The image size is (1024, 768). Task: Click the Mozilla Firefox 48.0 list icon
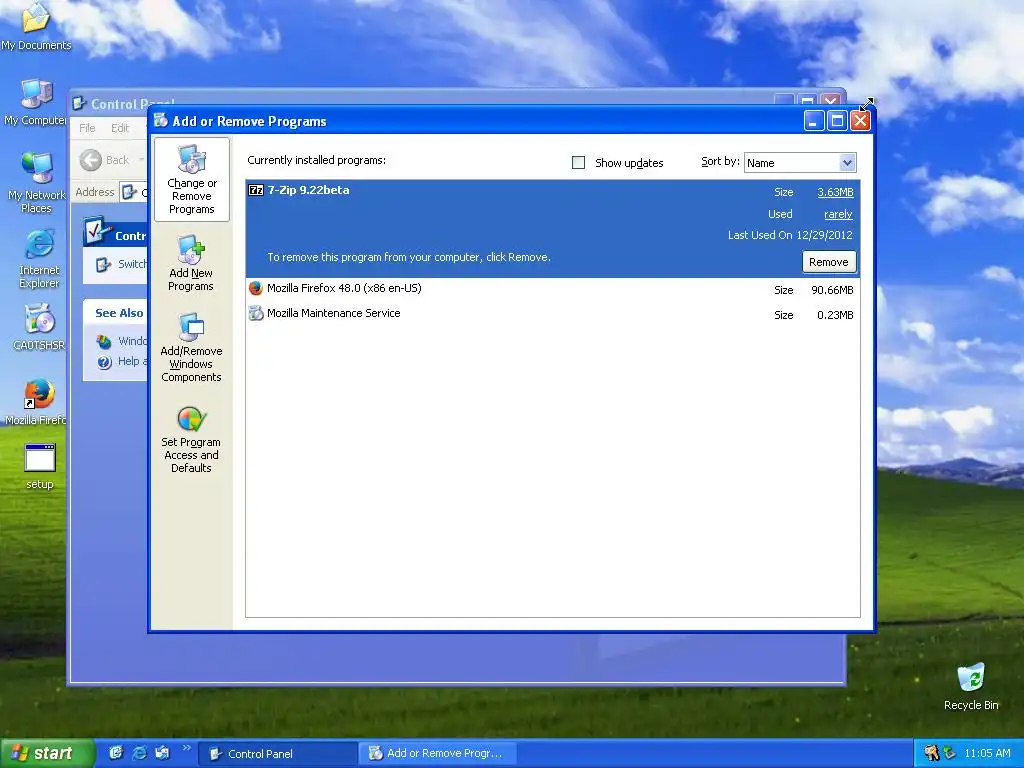point(256,288)
